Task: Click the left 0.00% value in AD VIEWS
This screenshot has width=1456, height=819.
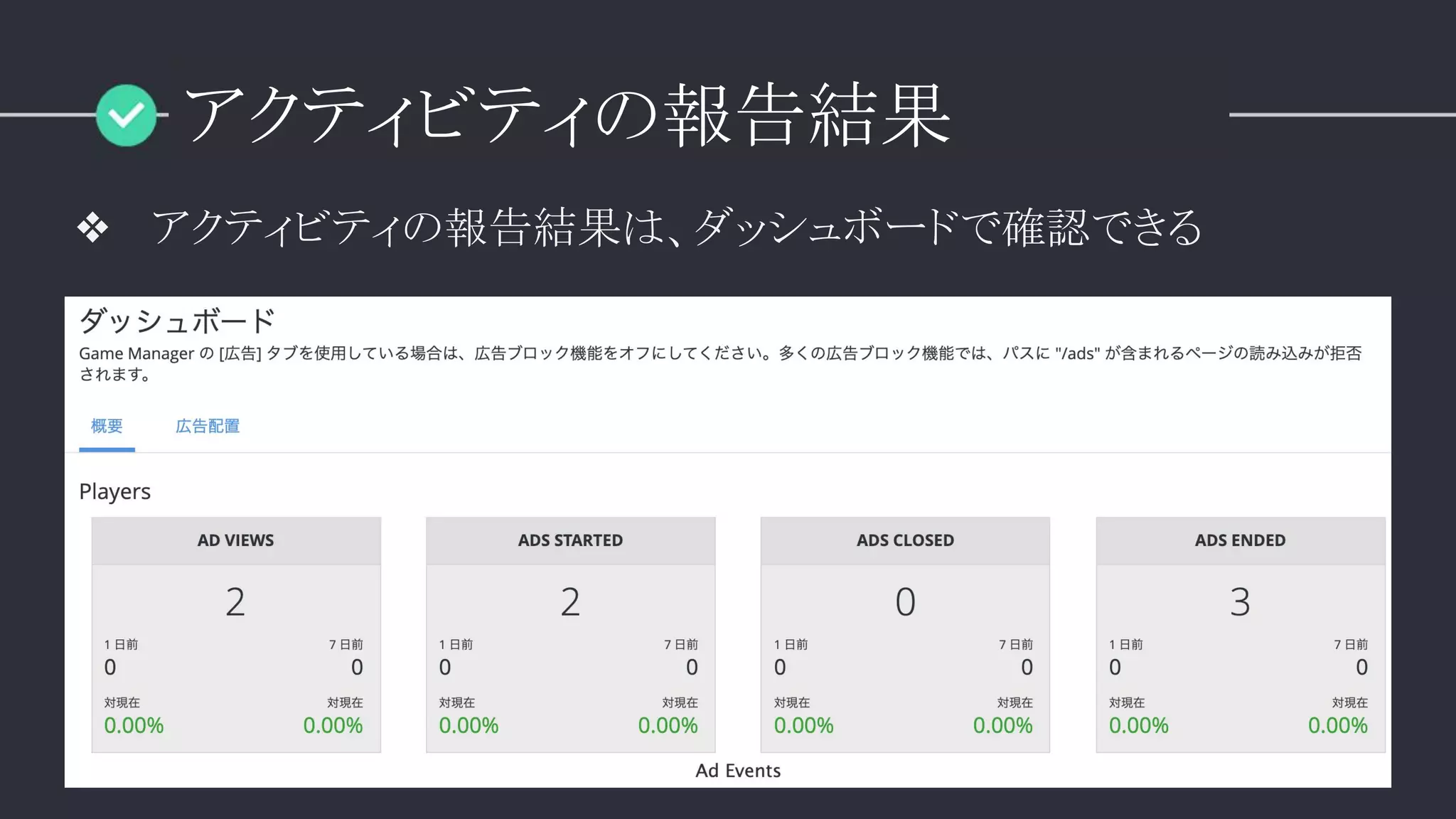Action: [x=134, y=726]
